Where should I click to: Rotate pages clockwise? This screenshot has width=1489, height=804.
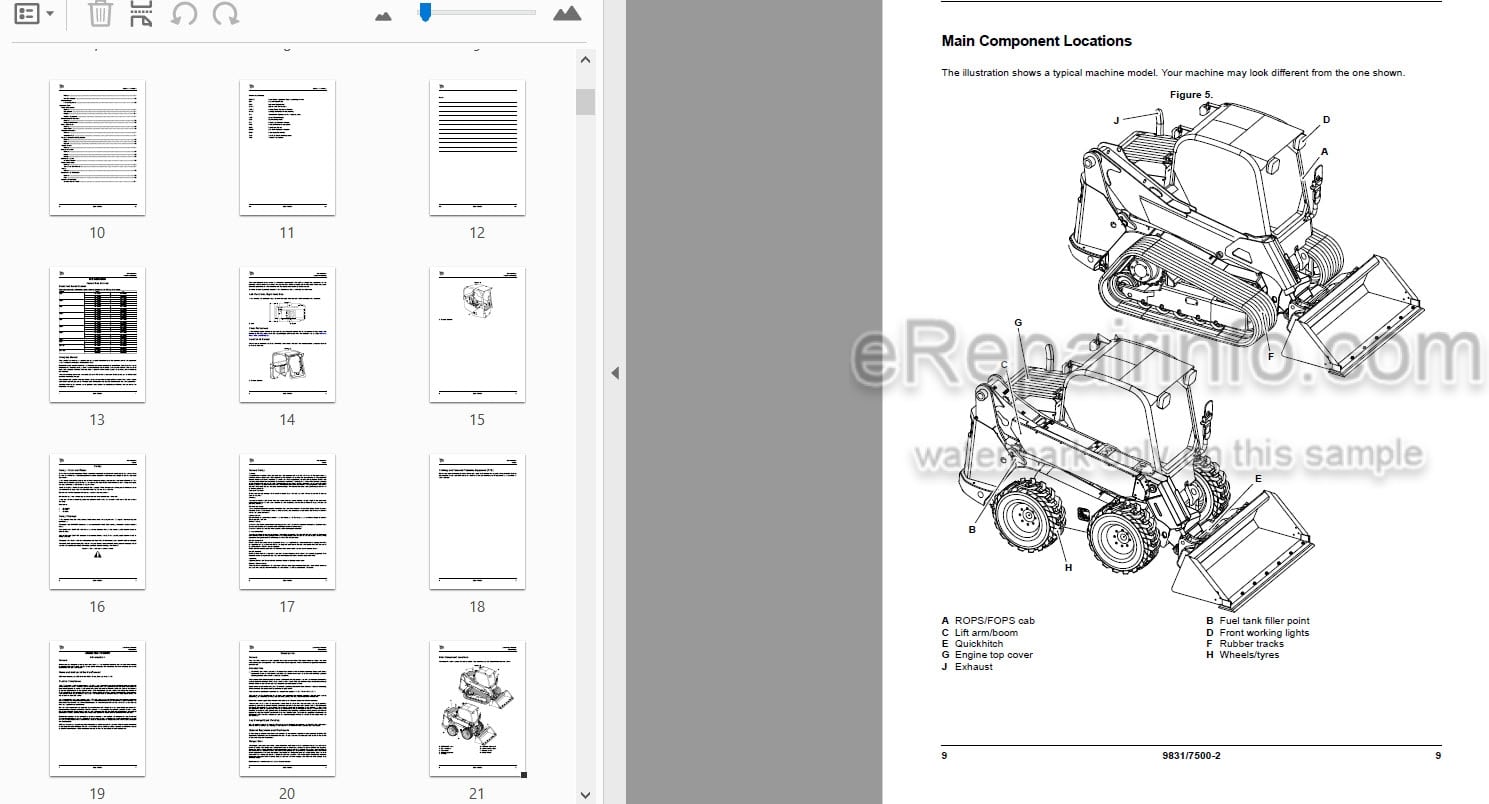(x=226, y=14)
